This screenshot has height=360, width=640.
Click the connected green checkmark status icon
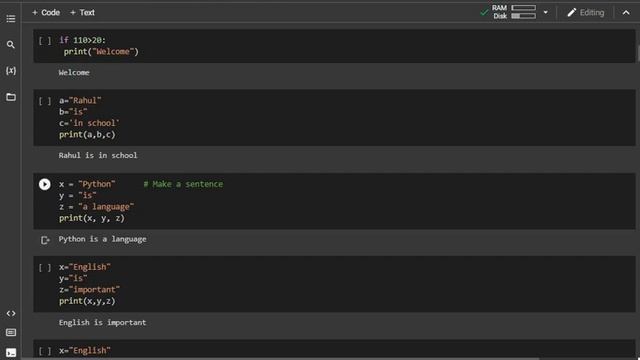[x=484, y=12]
